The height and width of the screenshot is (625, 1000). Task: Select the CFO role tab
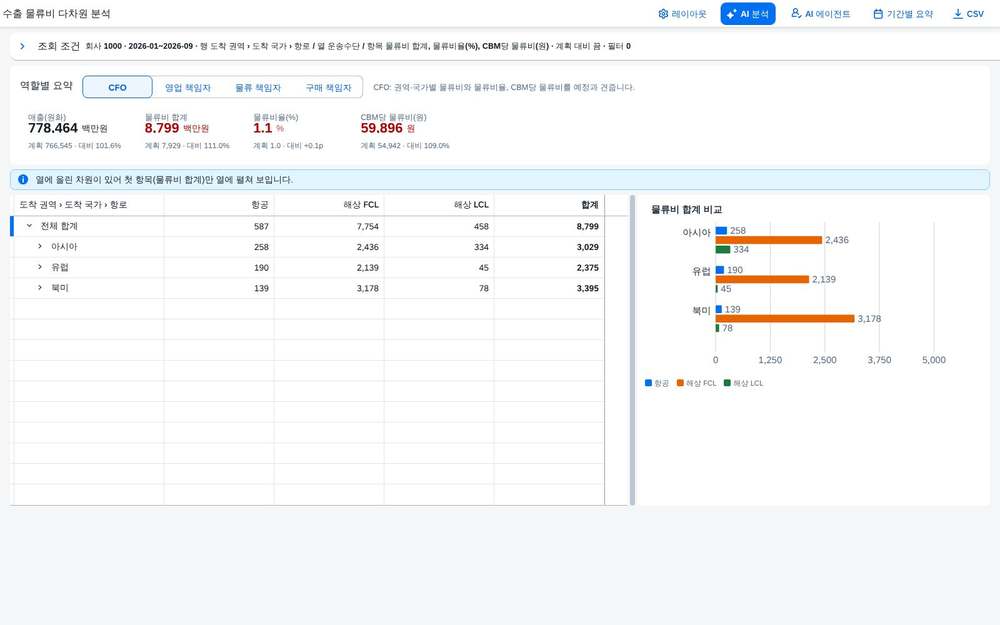click(x=117, y=87)
